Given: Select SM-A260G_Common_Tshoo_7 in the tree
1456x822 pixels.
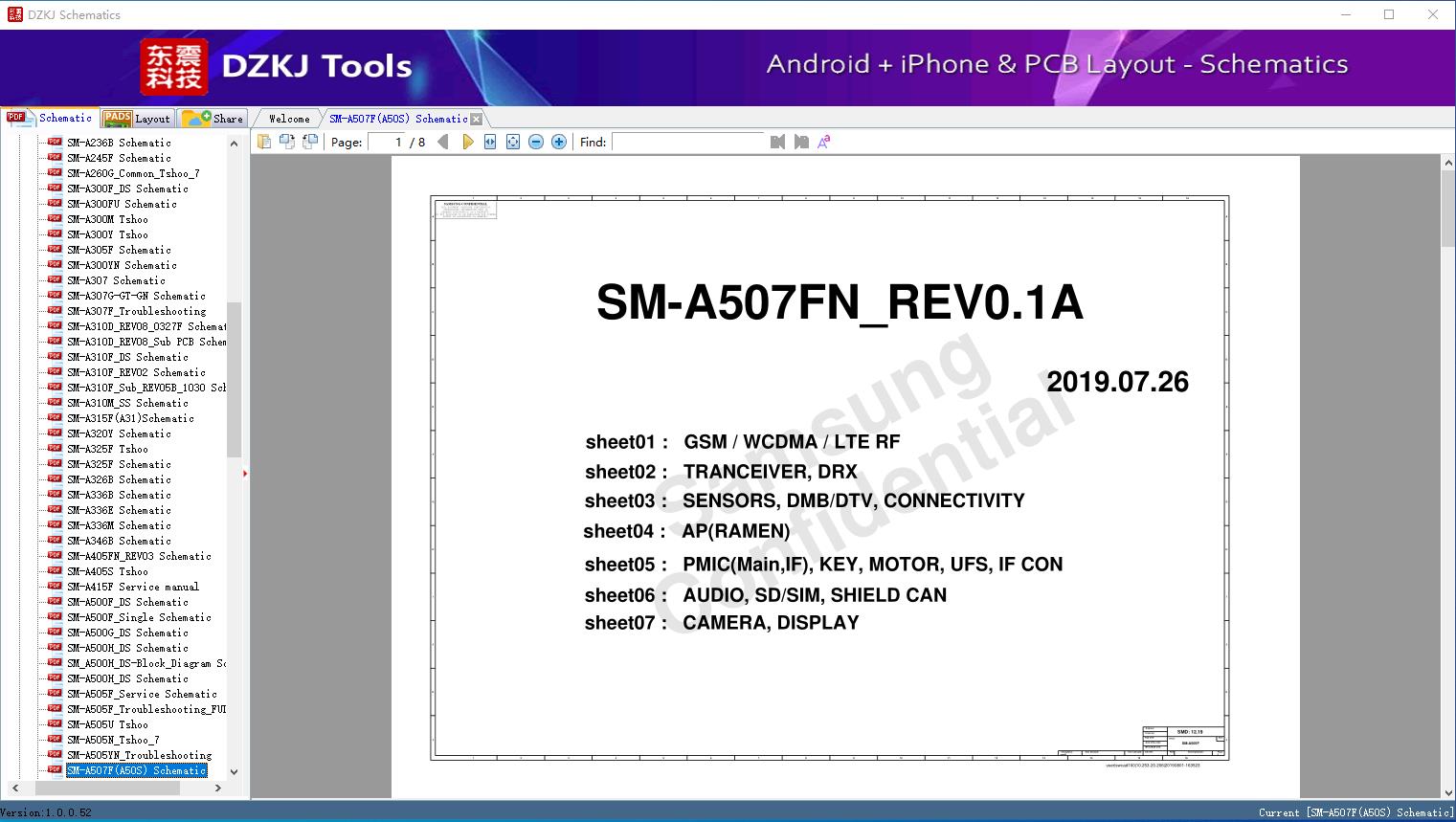Looking at the screenshot, I should (x=133, y=173).
